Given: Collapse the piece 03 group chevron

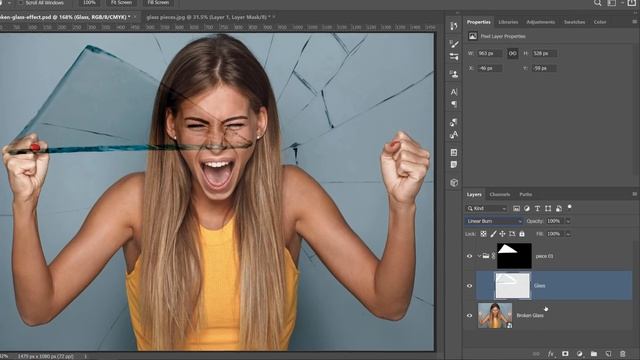Looking at the screenshot, I should tap(479, 256).
